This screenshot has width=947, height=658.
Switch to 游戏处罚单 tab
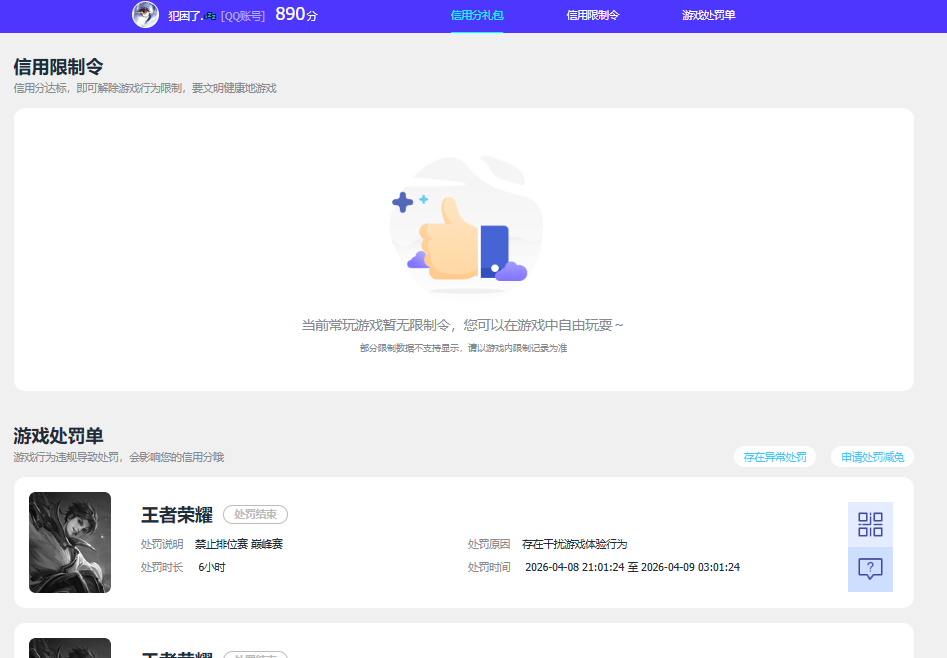click(x=708, y=15)
